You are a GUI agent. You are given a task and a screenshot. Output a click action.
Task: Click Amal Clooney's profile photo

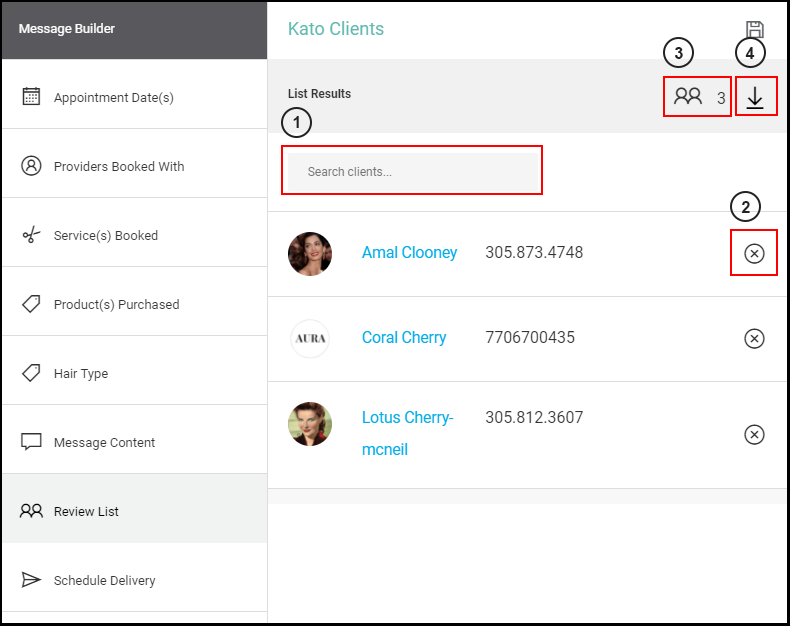[x=310, y=254]
